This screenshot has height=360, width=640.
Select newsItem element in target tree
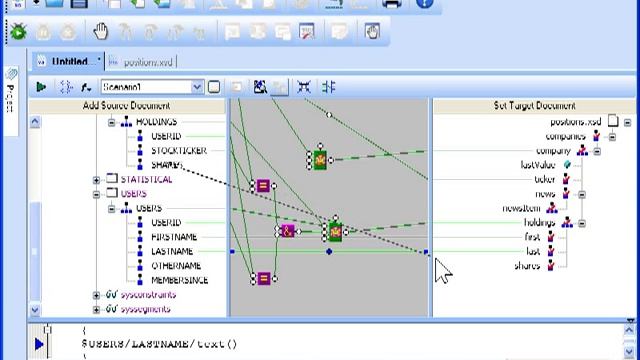coord(521,209)
